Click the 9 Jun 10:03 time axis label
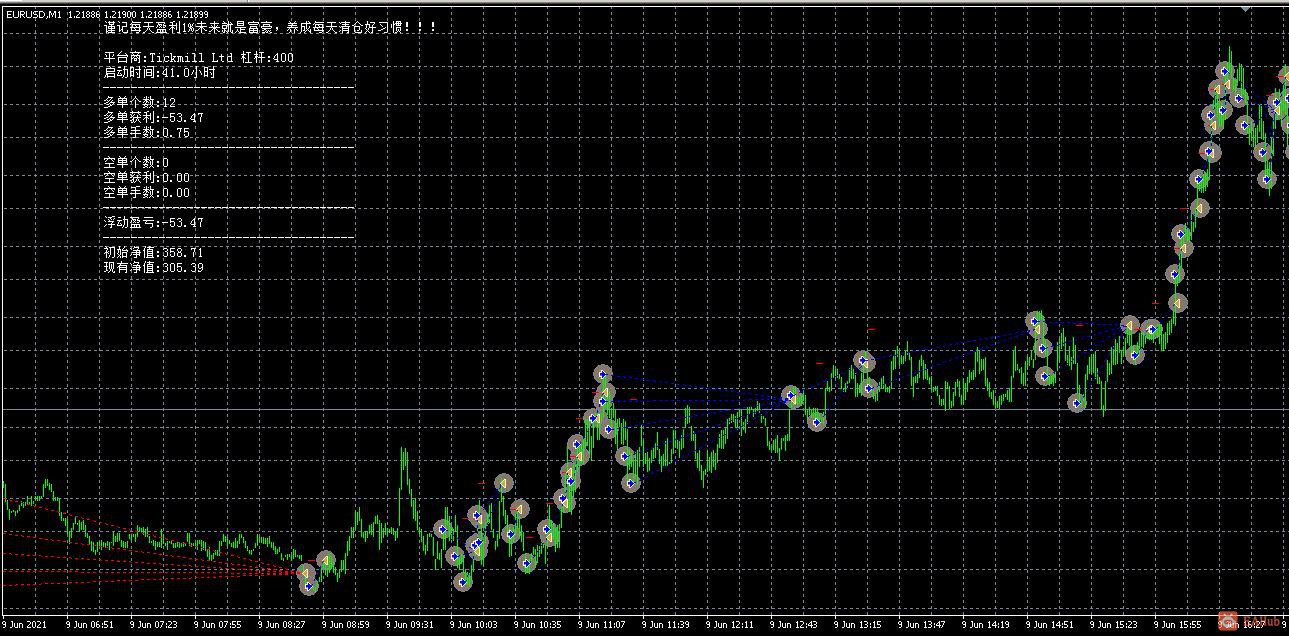Viewport: 1289px width, 636px height. [474, 625]
